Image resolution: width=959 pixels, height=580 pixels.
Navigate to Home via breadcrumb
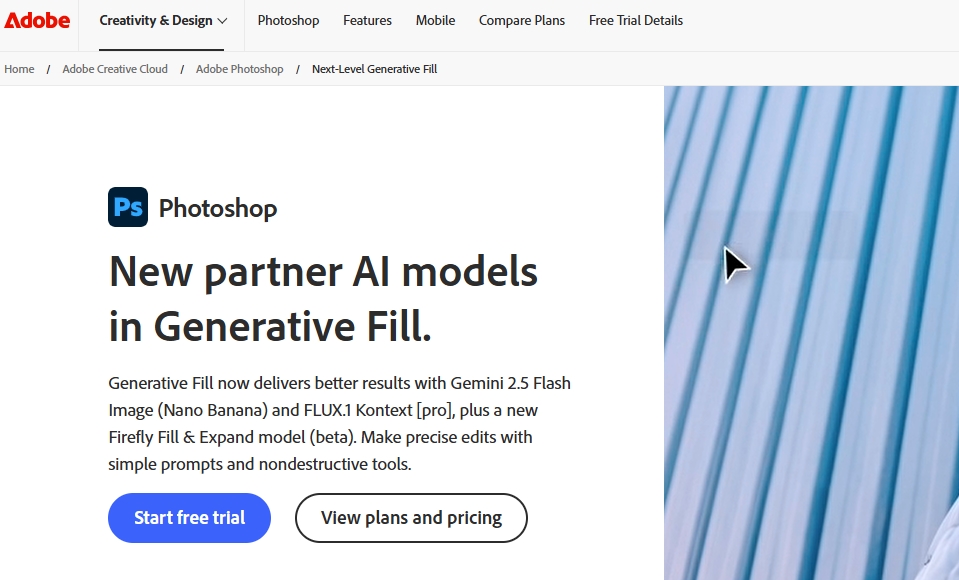coord(18,69)
